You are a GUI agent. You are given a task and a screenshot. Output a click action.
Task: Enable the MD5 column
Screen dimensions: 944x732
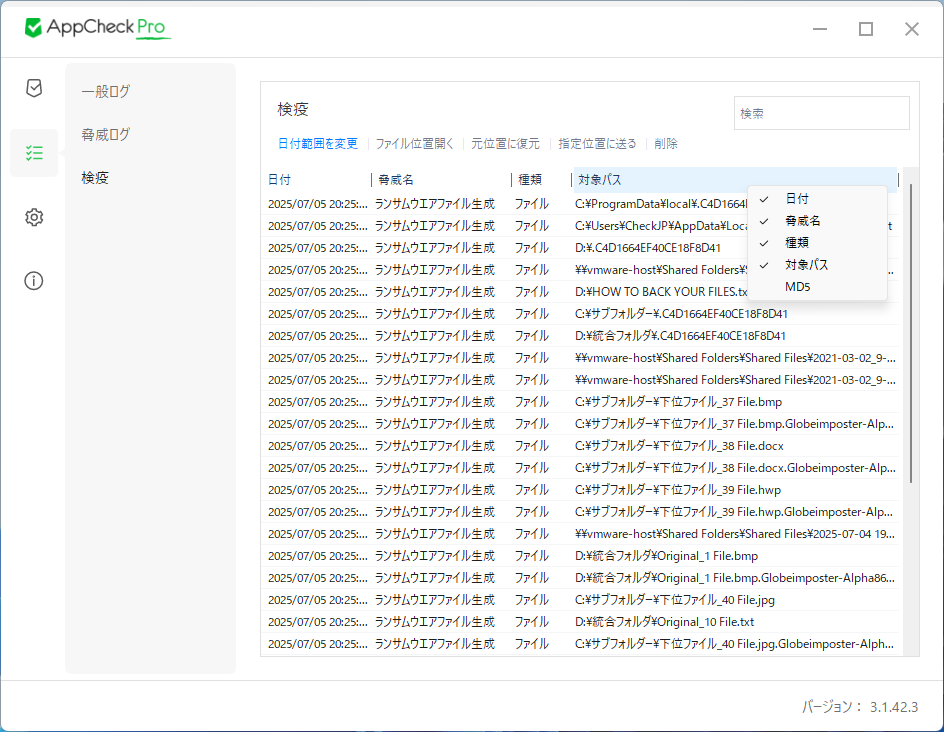pyautogui.click(x=798, y=287)
